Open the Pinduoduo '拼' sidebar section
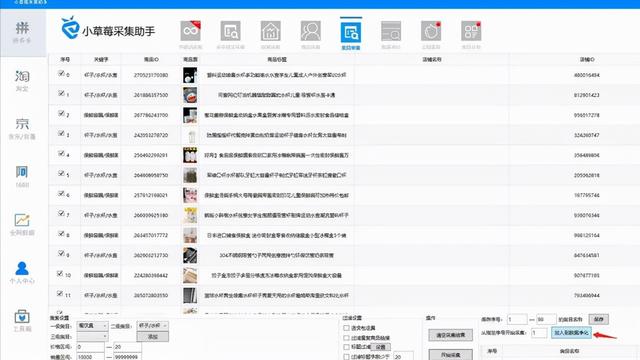The height and width of the screenshot is (360, 640). [22, 32]
